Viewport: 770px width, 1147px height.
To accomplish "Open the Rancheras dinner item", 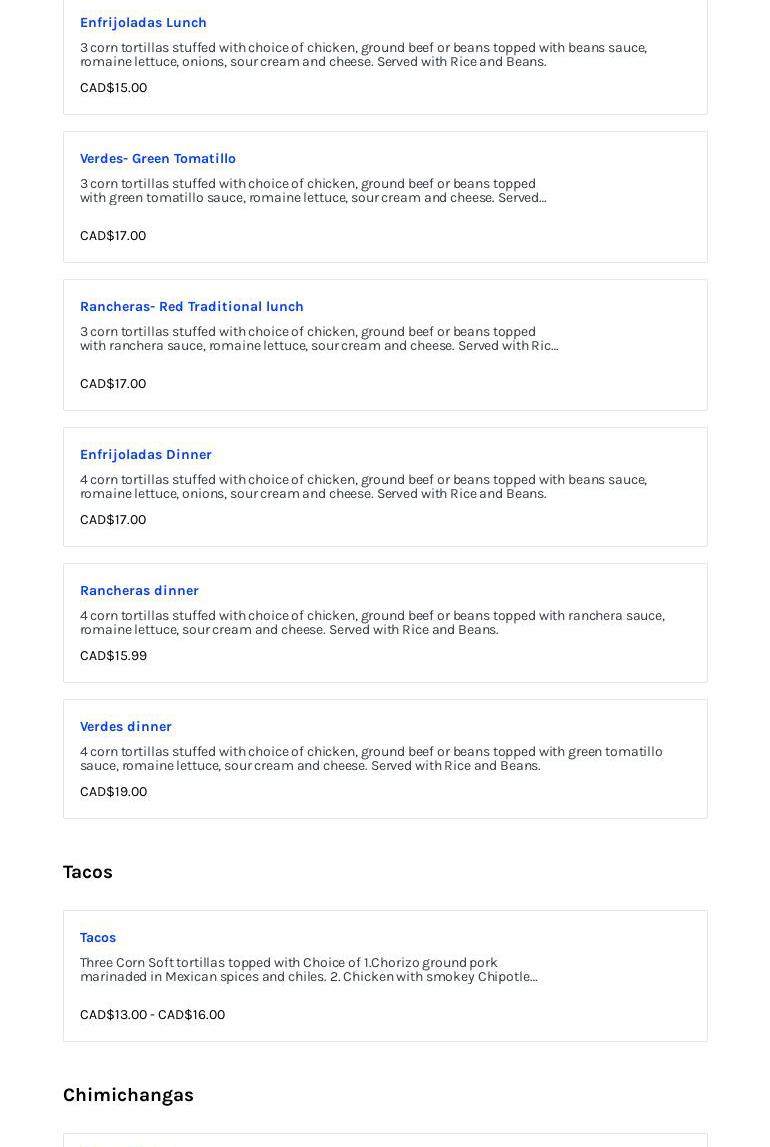I will tap(139, 590).
